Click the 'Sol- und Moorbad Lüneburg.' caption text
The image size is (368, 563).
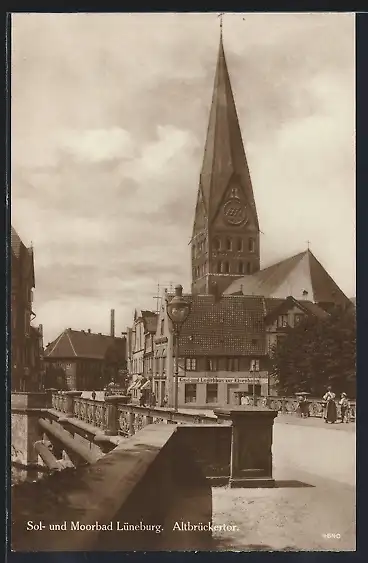pos(94,526)
